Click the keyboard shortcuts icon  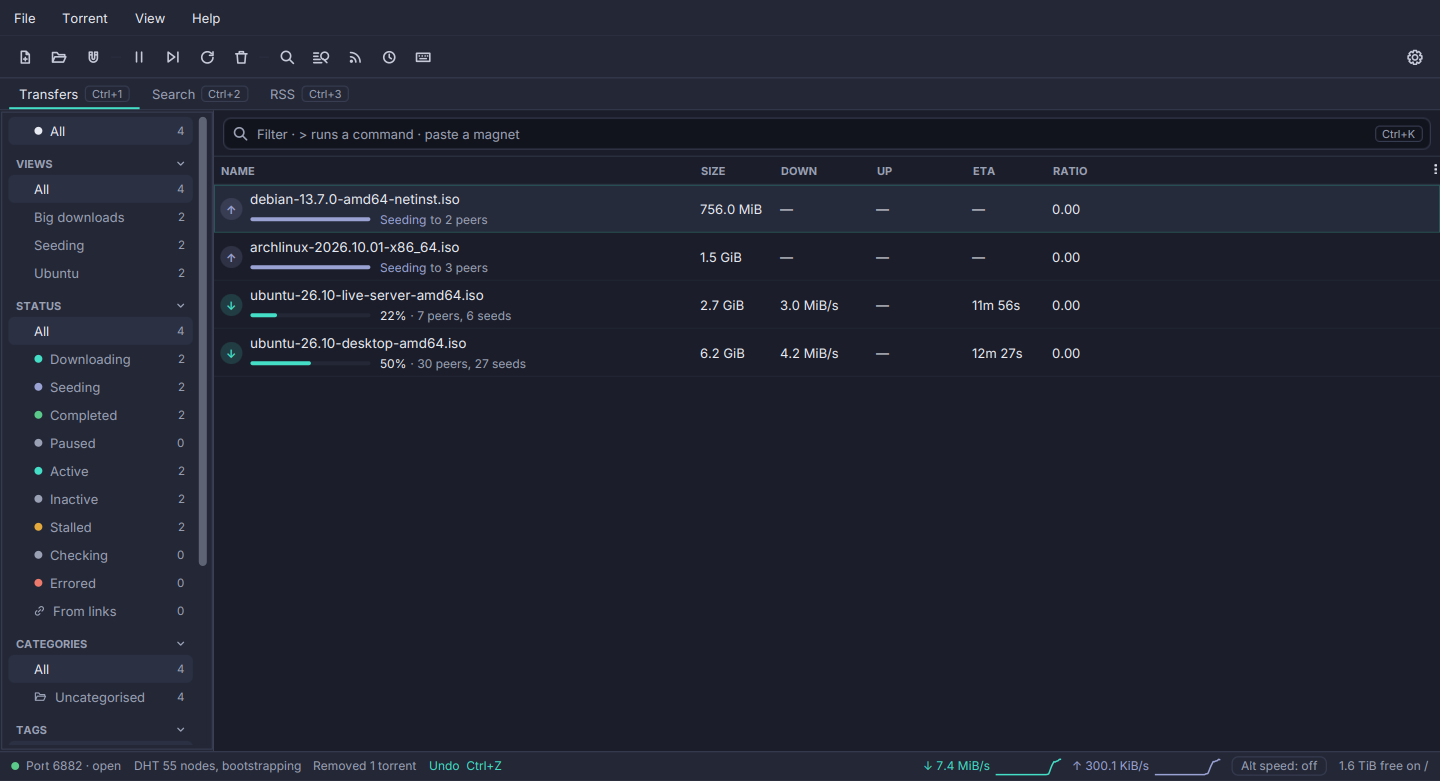click(x=423, y=57)
